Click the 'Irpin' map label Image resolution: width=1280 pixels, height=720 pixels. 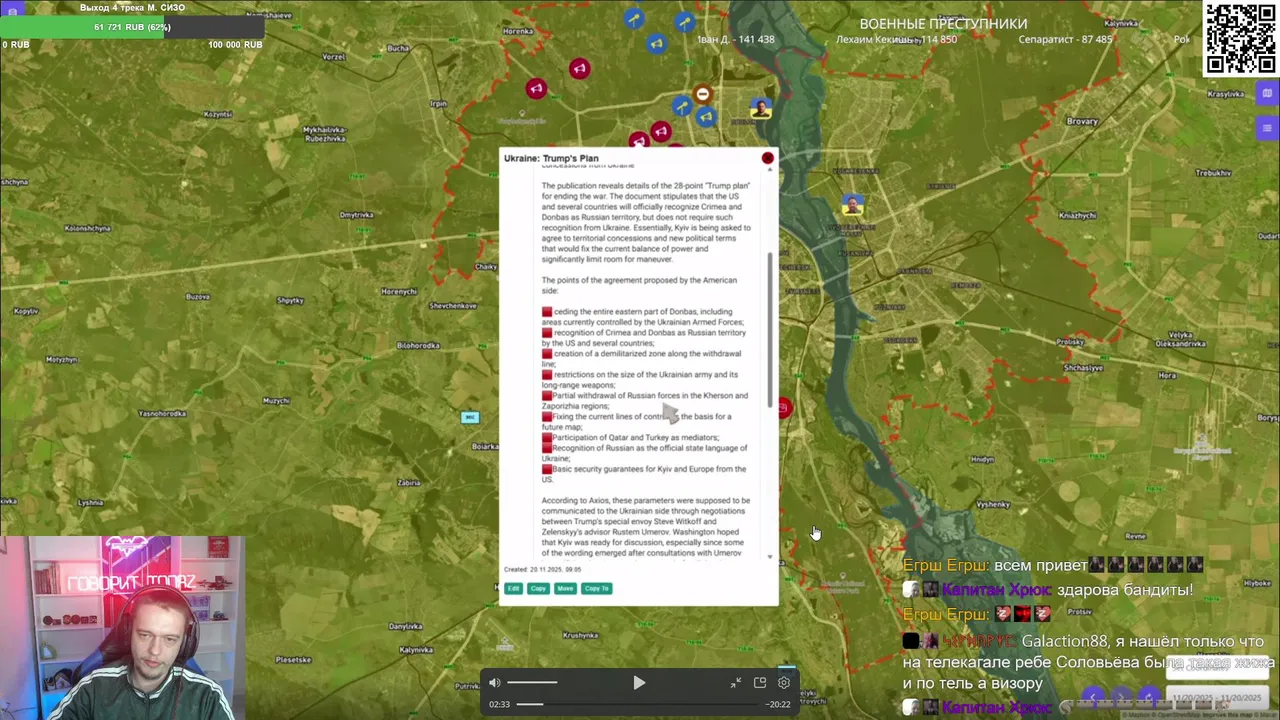[438, 103]
